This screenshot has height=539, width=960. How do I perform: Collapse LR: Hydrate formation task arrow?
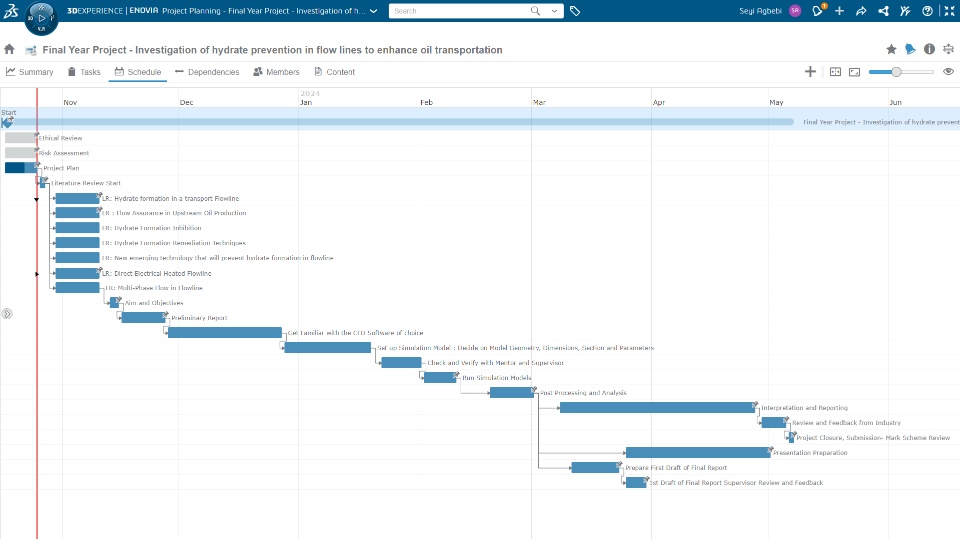click(x=37, y=199)
